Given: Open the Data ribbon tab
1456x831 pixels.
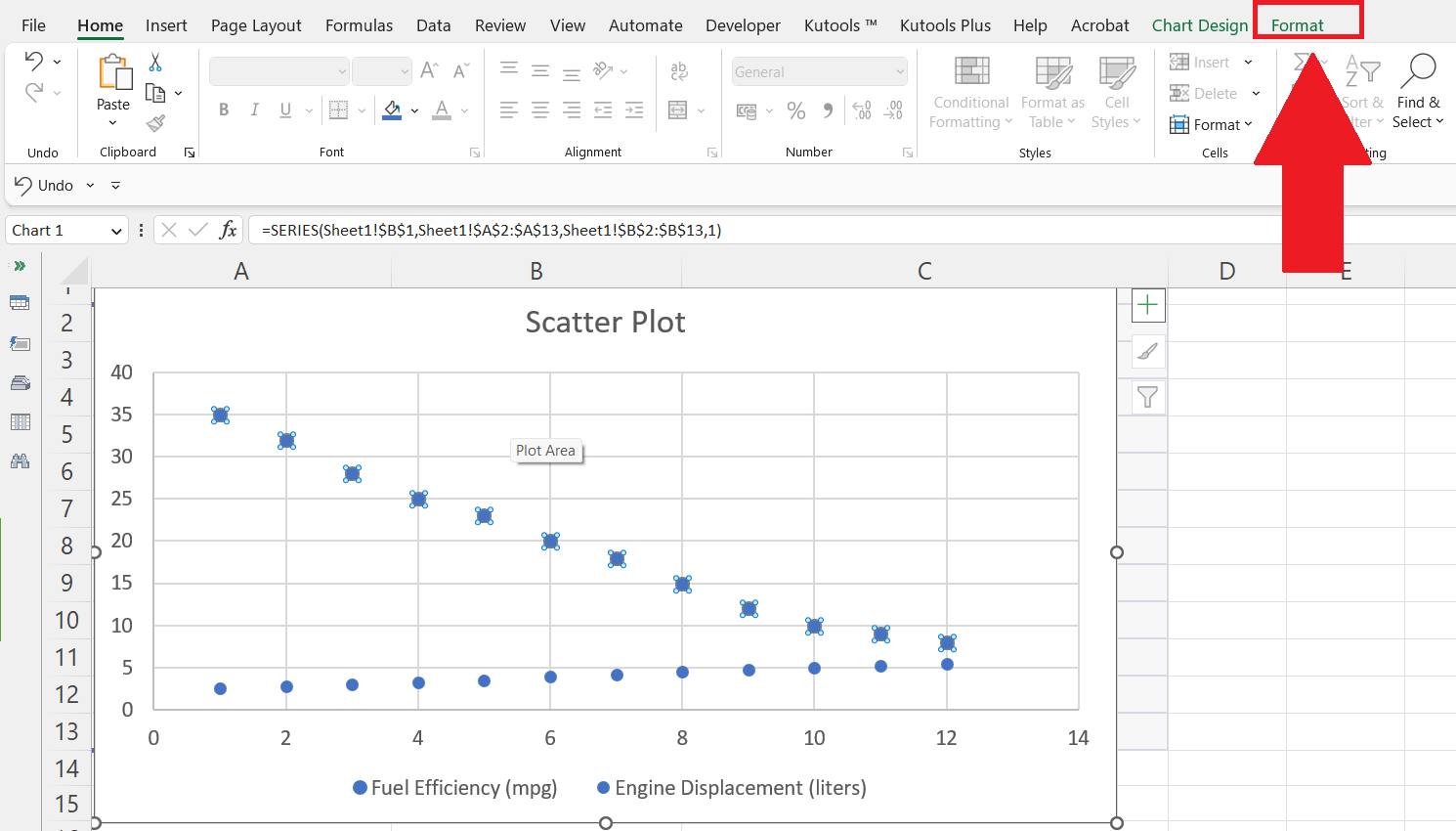Looking at the screenshot, I should (x=433, y=24).
